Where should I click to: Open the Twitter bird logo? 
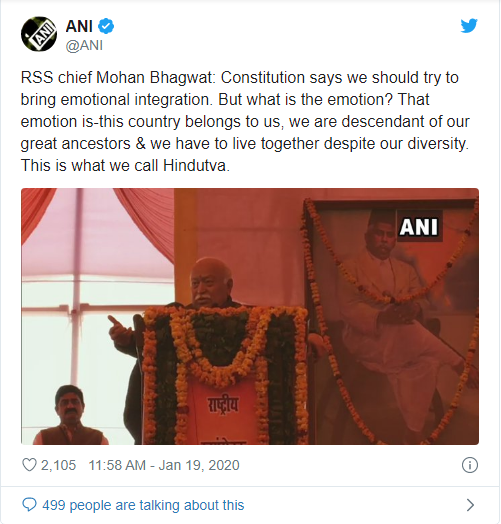tap(469, 26)
